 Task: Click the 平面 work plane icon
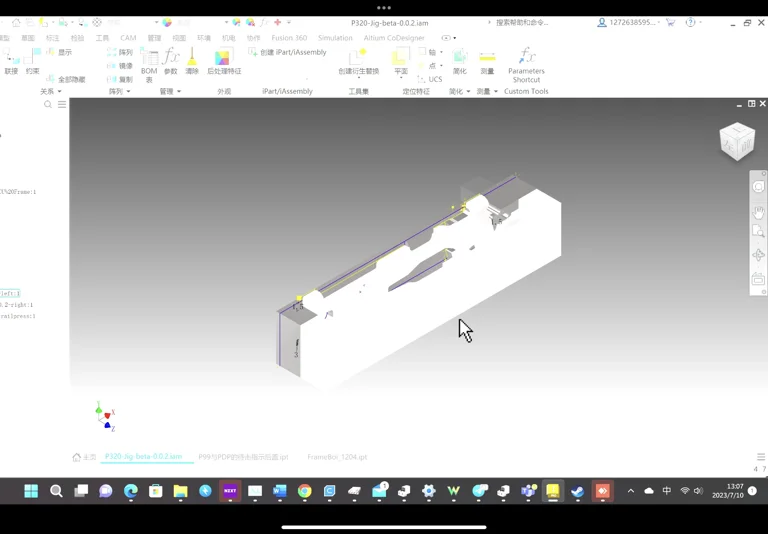coord(401,57)
